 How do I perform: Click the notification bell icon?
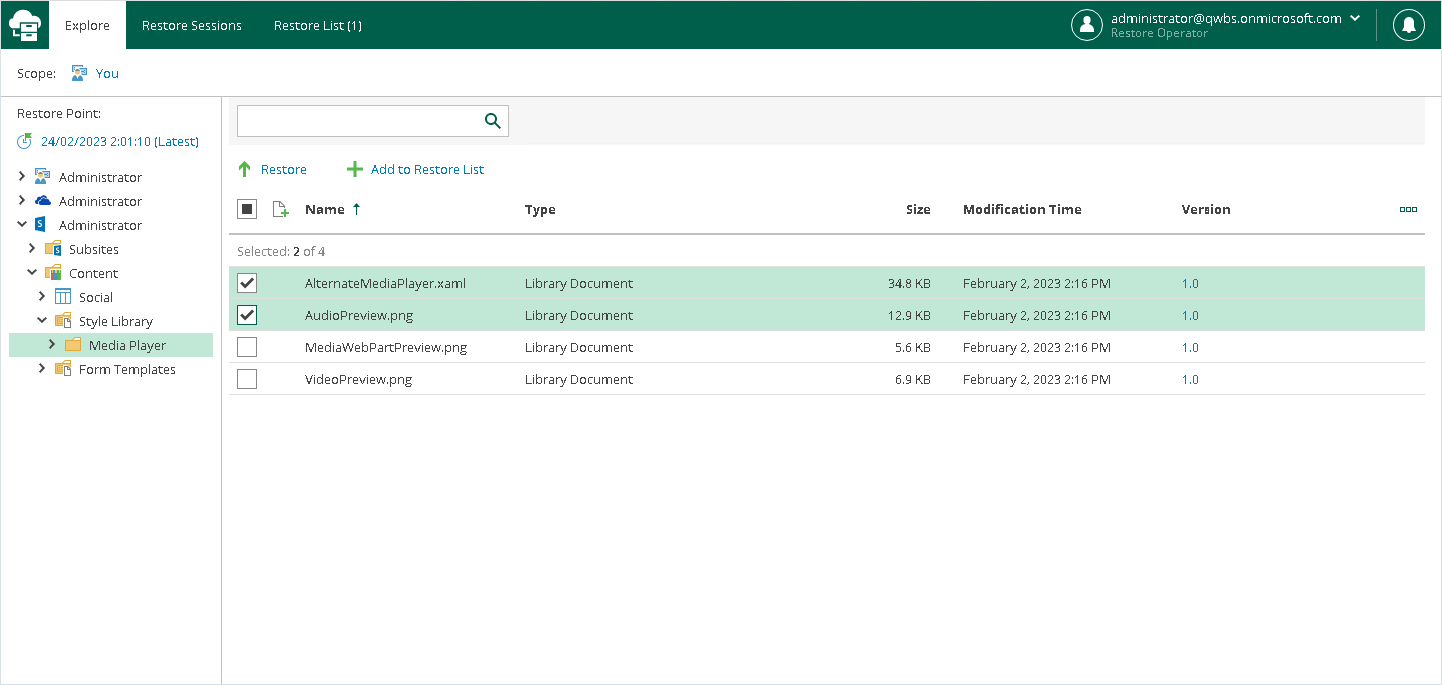1408,25
